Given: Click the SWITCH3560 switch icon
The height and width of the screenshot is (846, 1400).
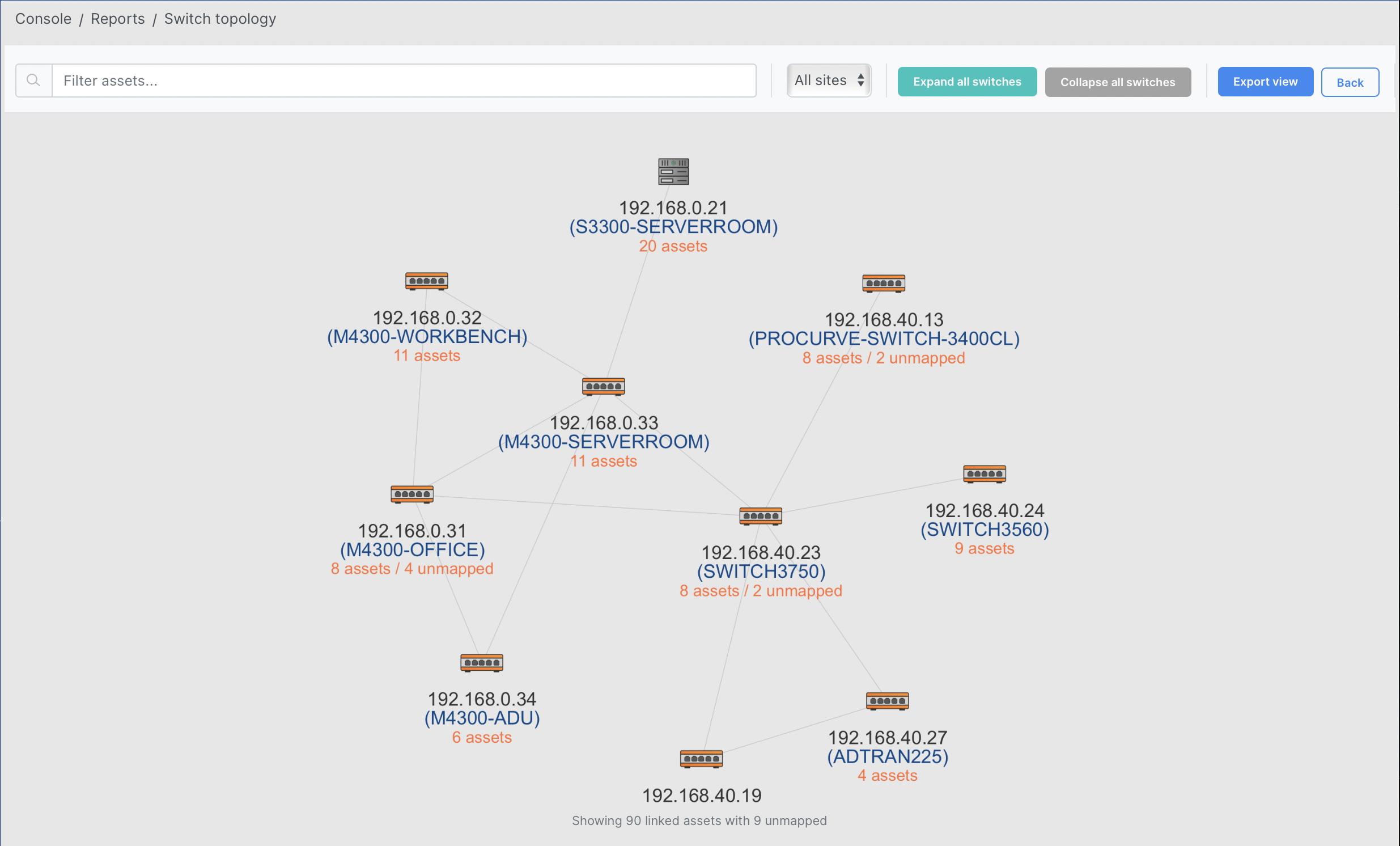Looking at the screenshot, I should [x=984, y=473].
